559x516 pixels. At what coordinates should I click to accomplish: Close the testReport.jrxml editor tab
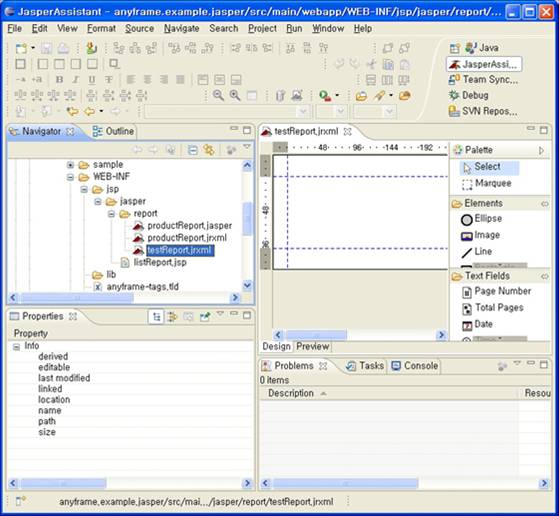point(347,132)
